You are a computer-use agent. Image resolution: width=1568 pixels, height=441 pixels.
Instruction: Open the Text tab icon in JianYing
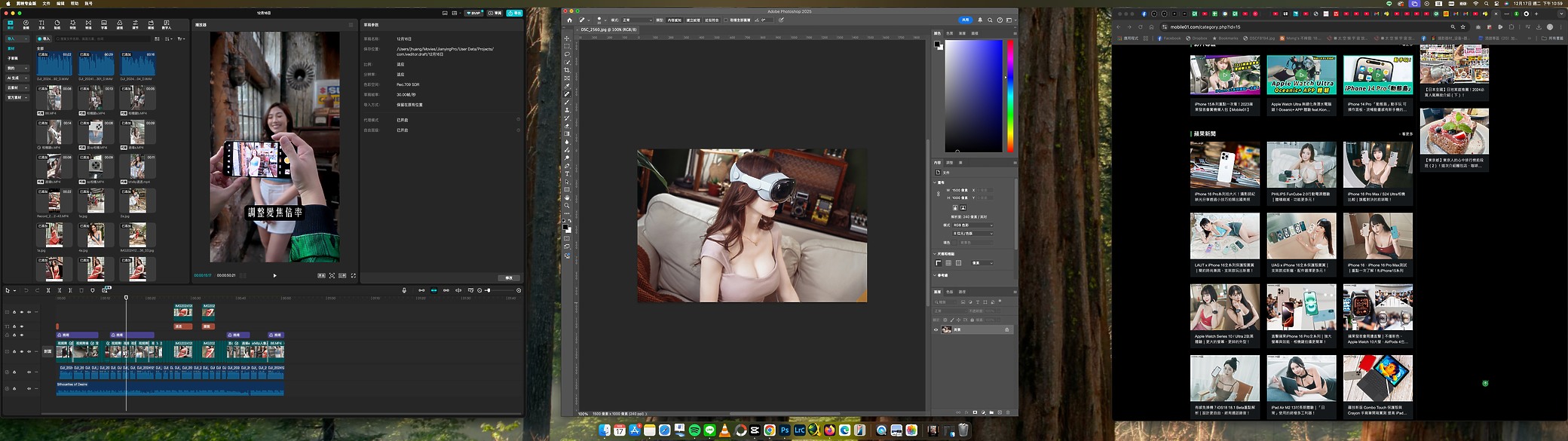pos(41,25)
